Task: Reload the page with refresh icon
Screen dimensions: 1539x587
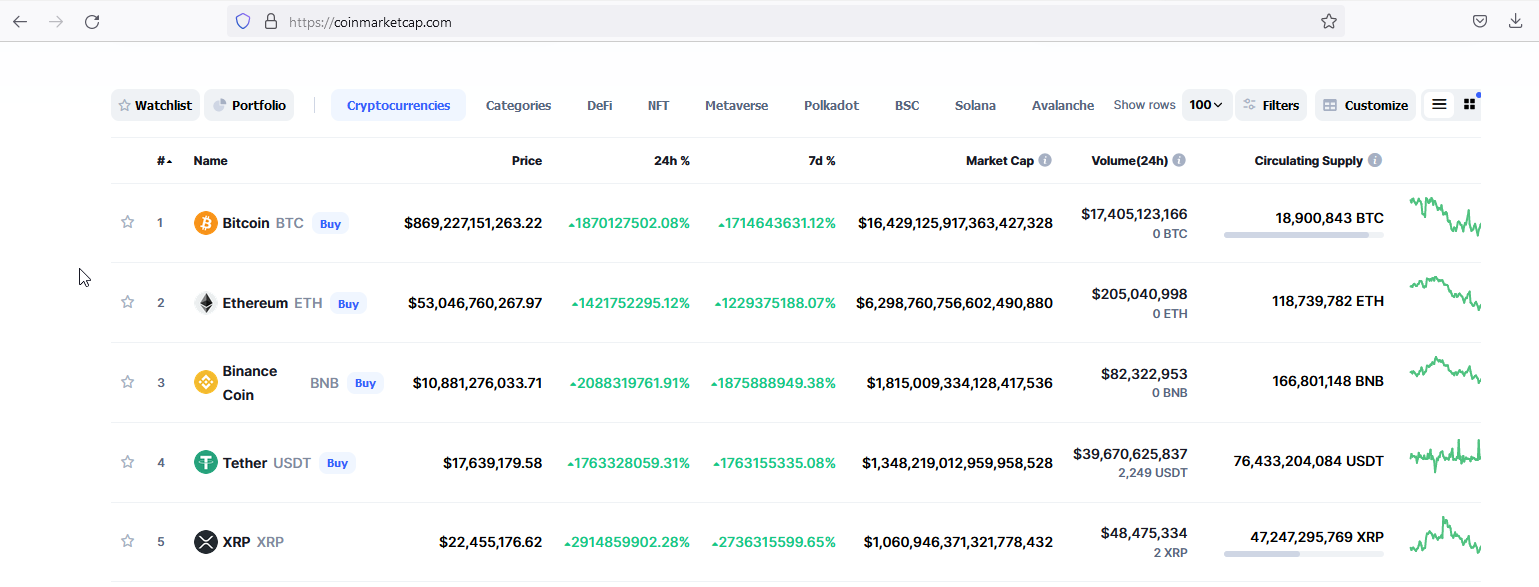Action: point(92,21)
